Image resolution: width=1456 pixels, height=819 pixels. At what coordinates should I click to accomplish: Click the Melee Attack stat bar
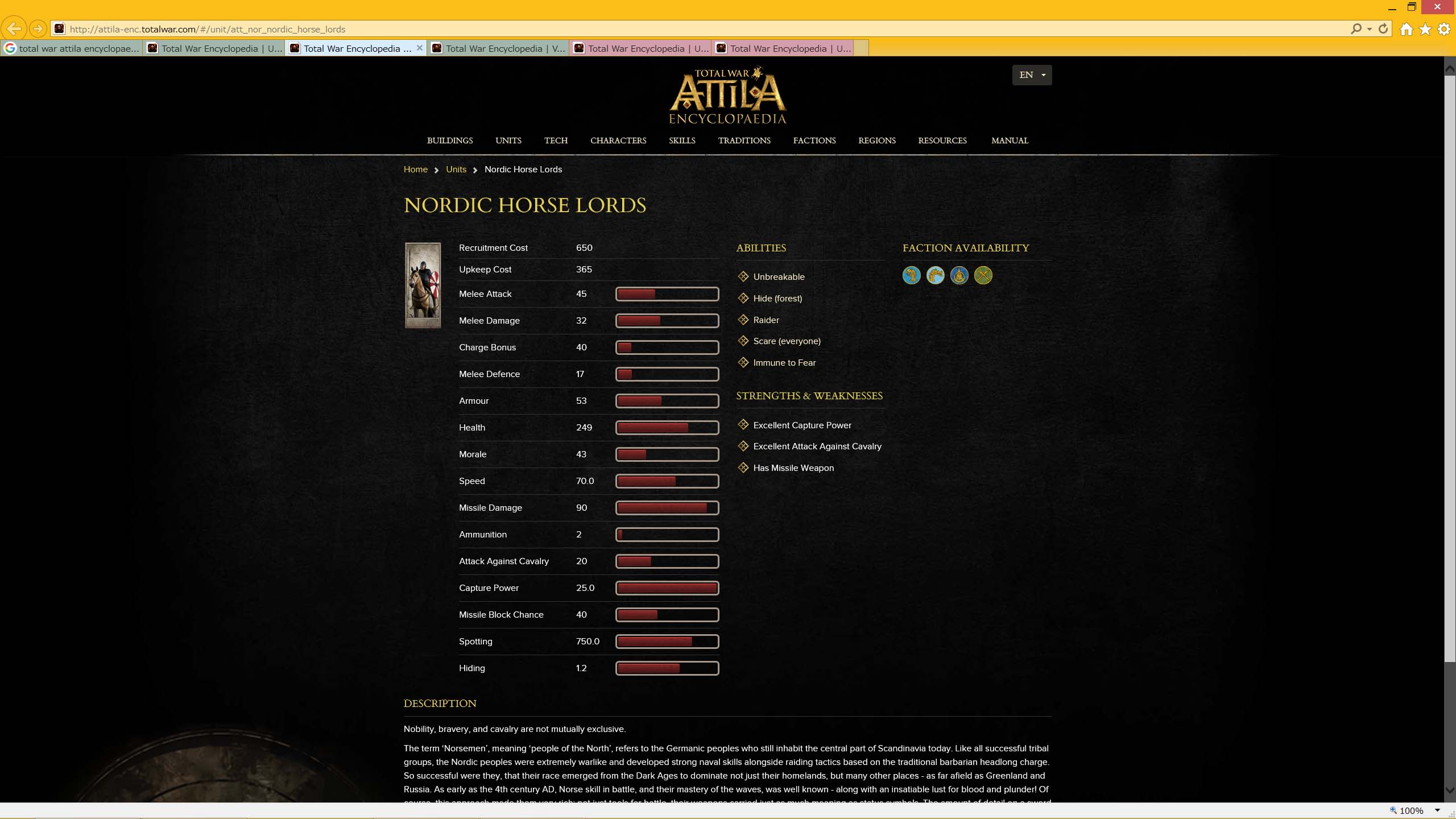[667, 294]
